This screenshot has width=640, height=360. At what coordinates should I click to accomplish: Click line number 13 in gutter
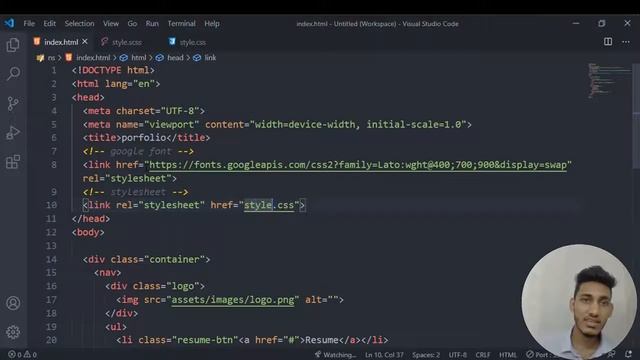tap(51, 246)
